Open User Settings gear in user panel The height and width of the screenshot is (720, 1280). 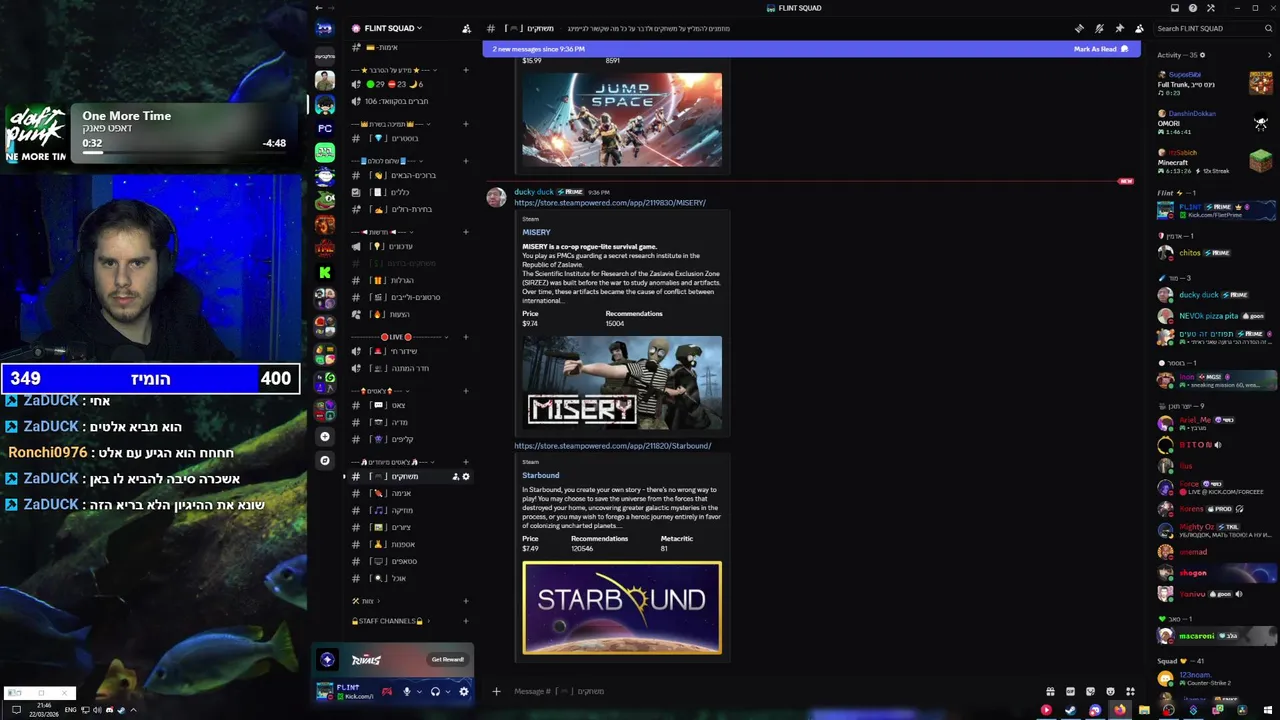click(463, 691)
